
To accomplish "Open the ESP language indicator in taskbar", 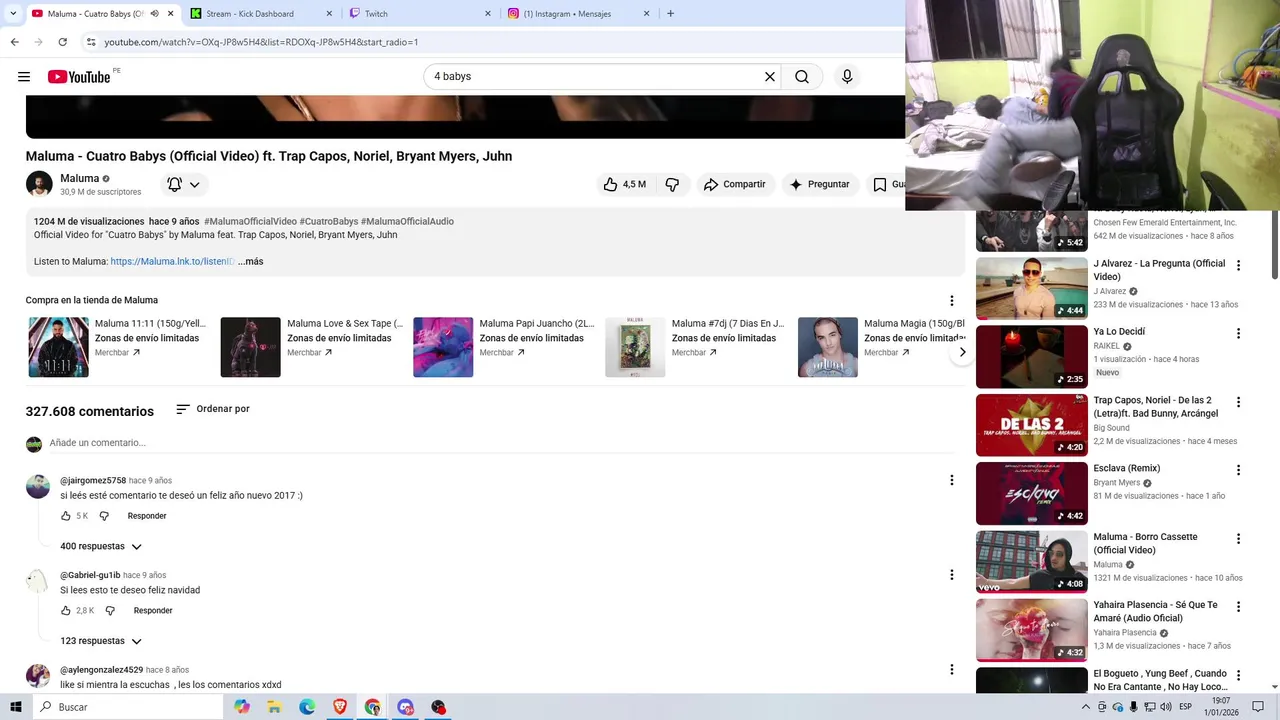I will coord(1186,707).
